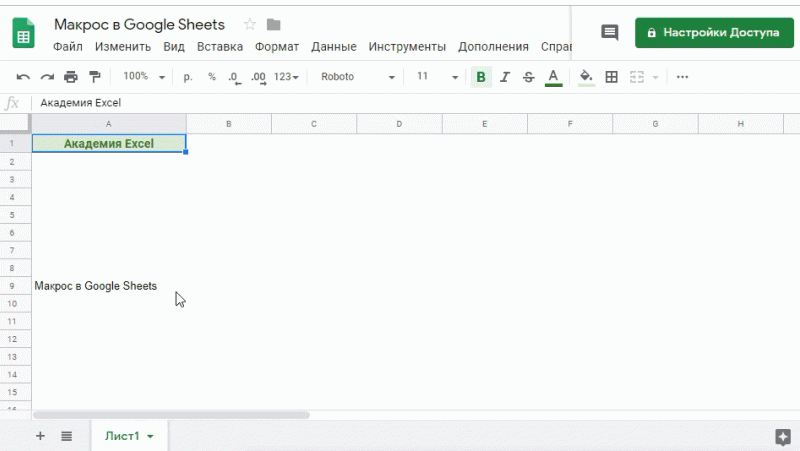This screenshot has width=800, height=451.
Task: Activate the paint format tool
Action: click(95, 77)
